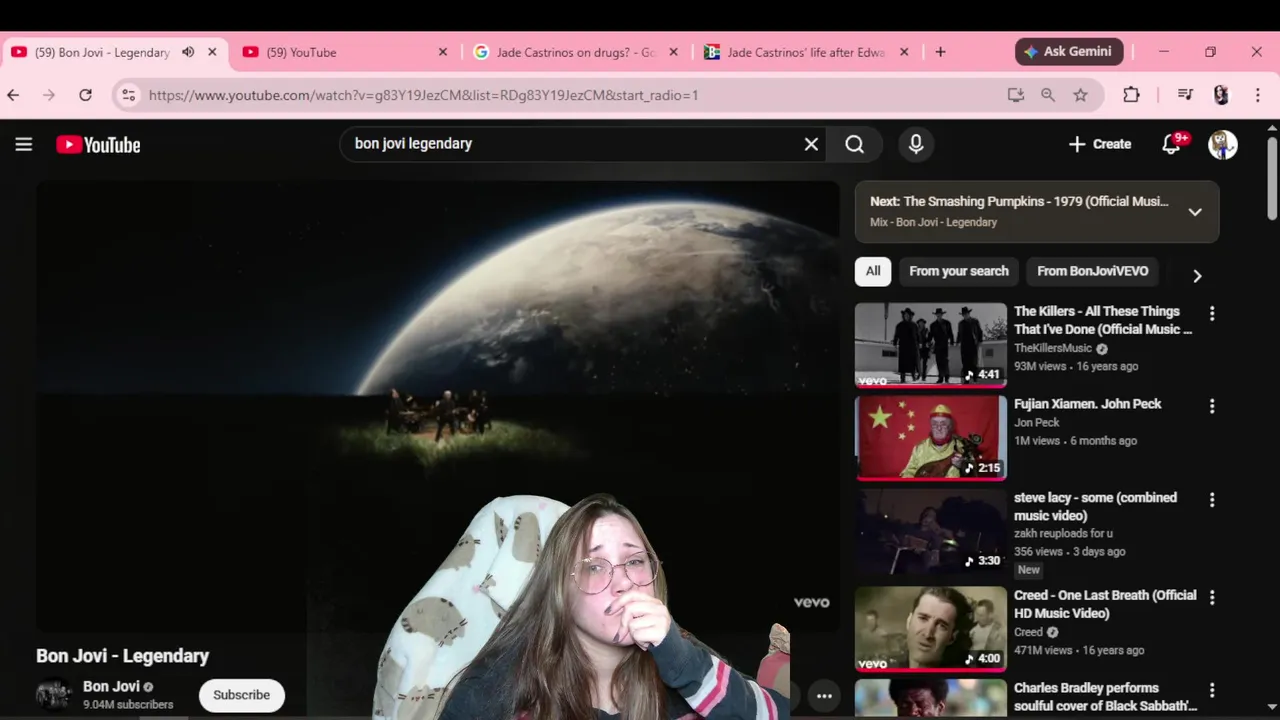
Task: Click the browser address bar URL
Action: point(424,95)
